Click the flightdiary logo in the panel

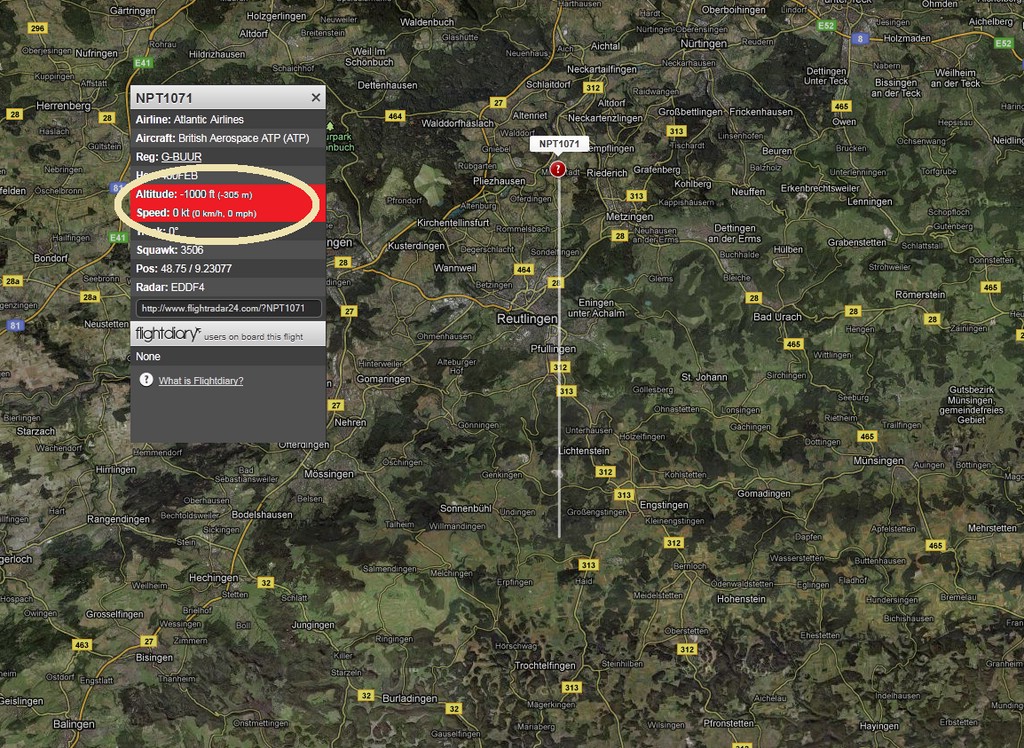coord(167,333)
